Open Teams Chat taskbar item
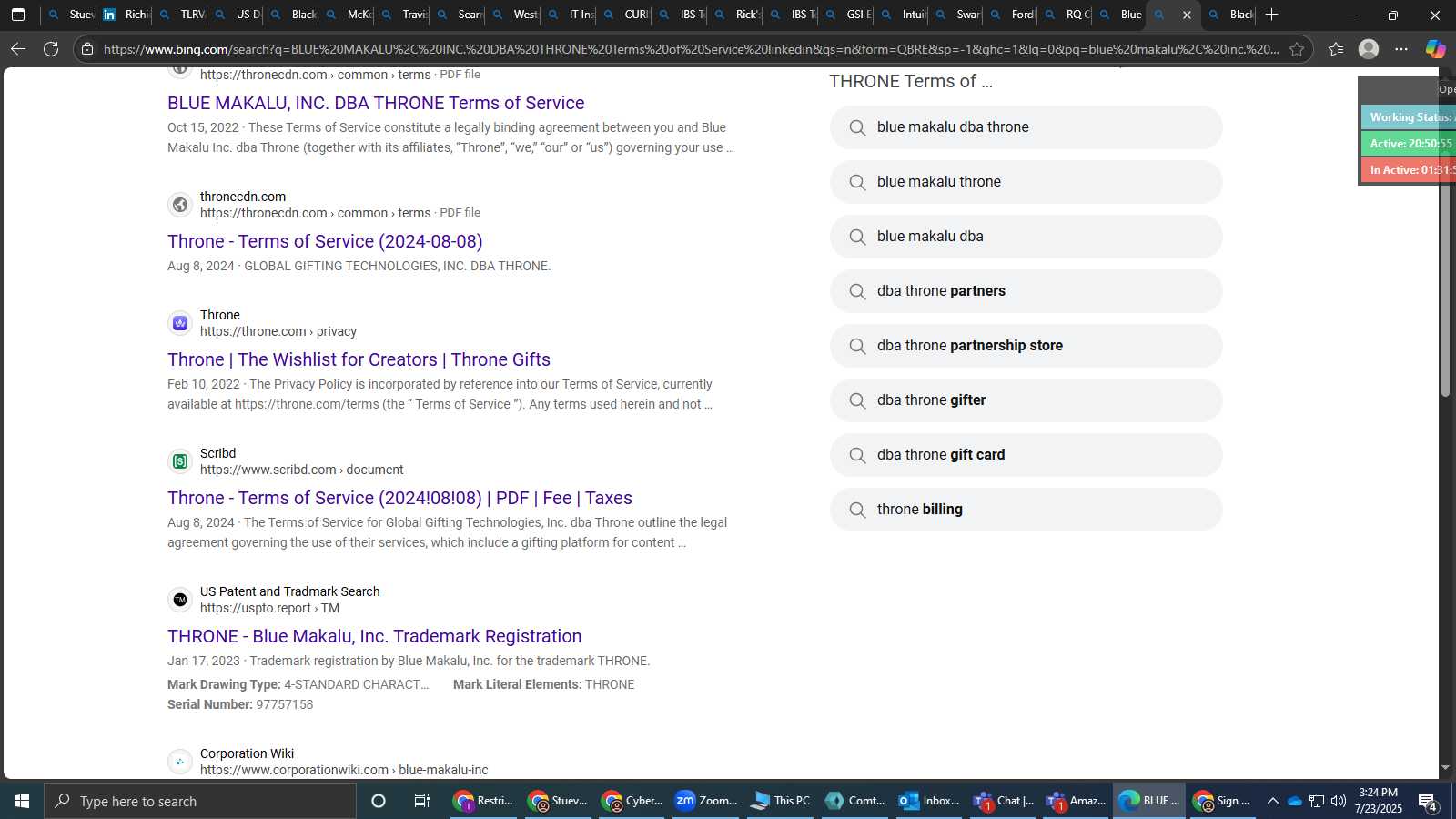 point(1003,801)
